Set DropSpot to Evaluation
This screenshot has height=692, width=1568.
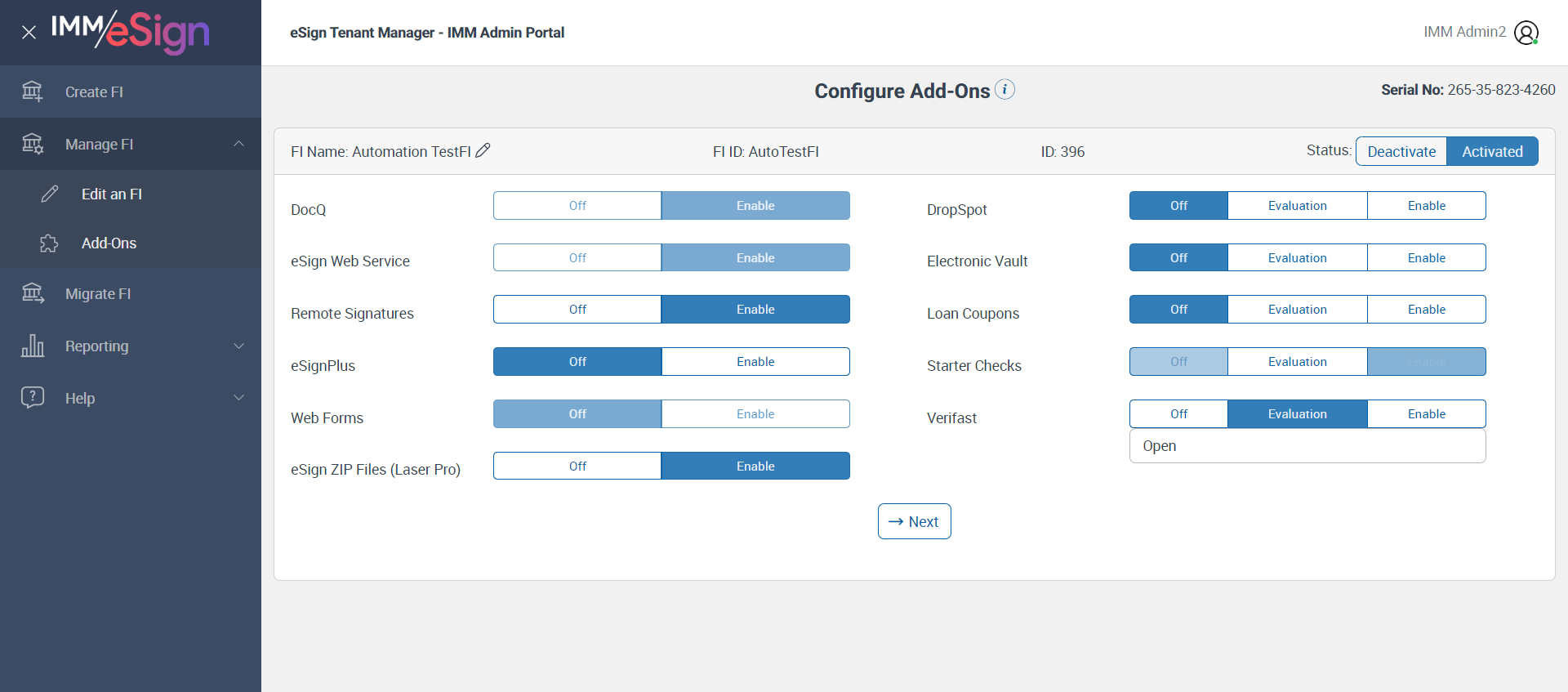(x=1297, y=206)
